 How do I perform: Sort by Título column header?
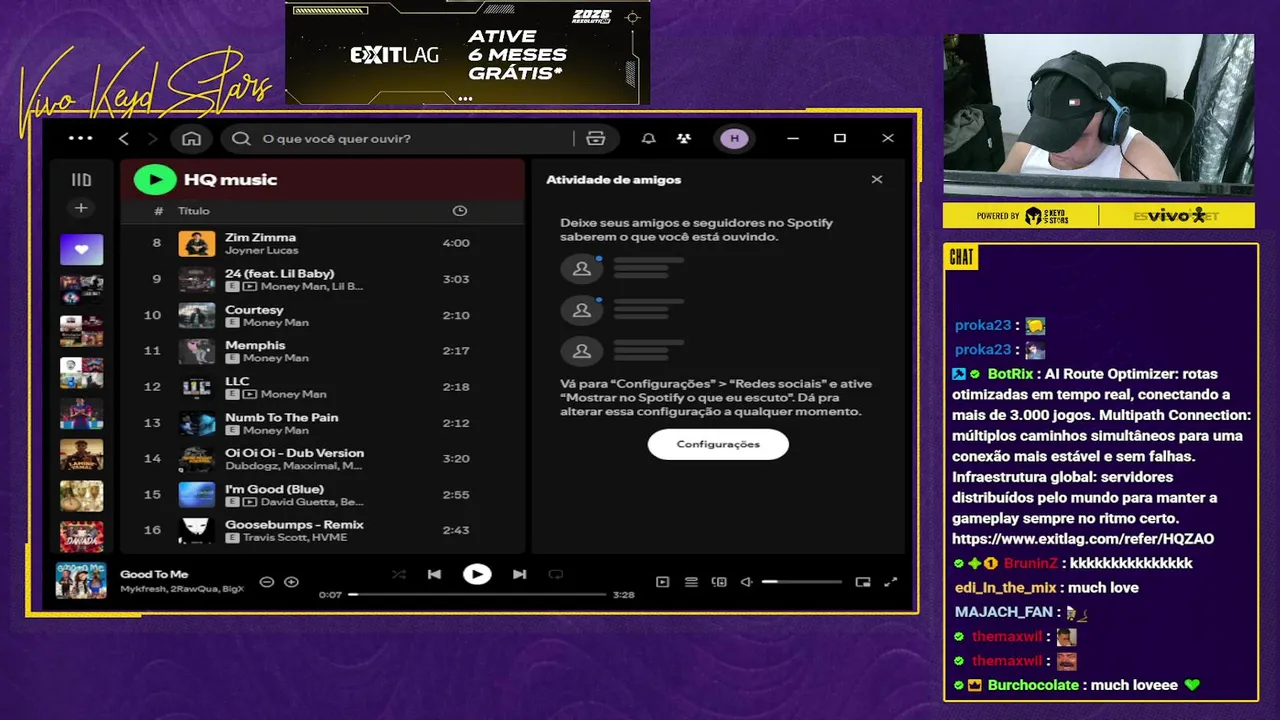(194, 211)
